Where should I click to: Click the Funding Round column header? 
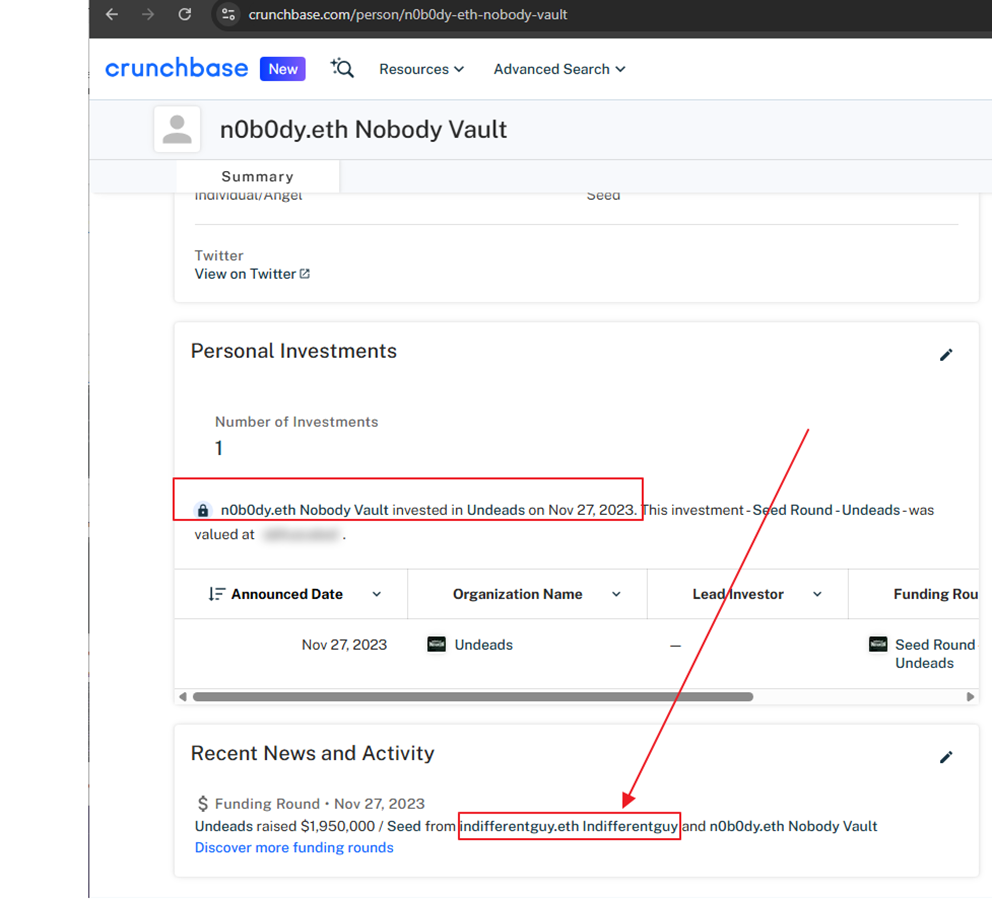coord(935,594)
